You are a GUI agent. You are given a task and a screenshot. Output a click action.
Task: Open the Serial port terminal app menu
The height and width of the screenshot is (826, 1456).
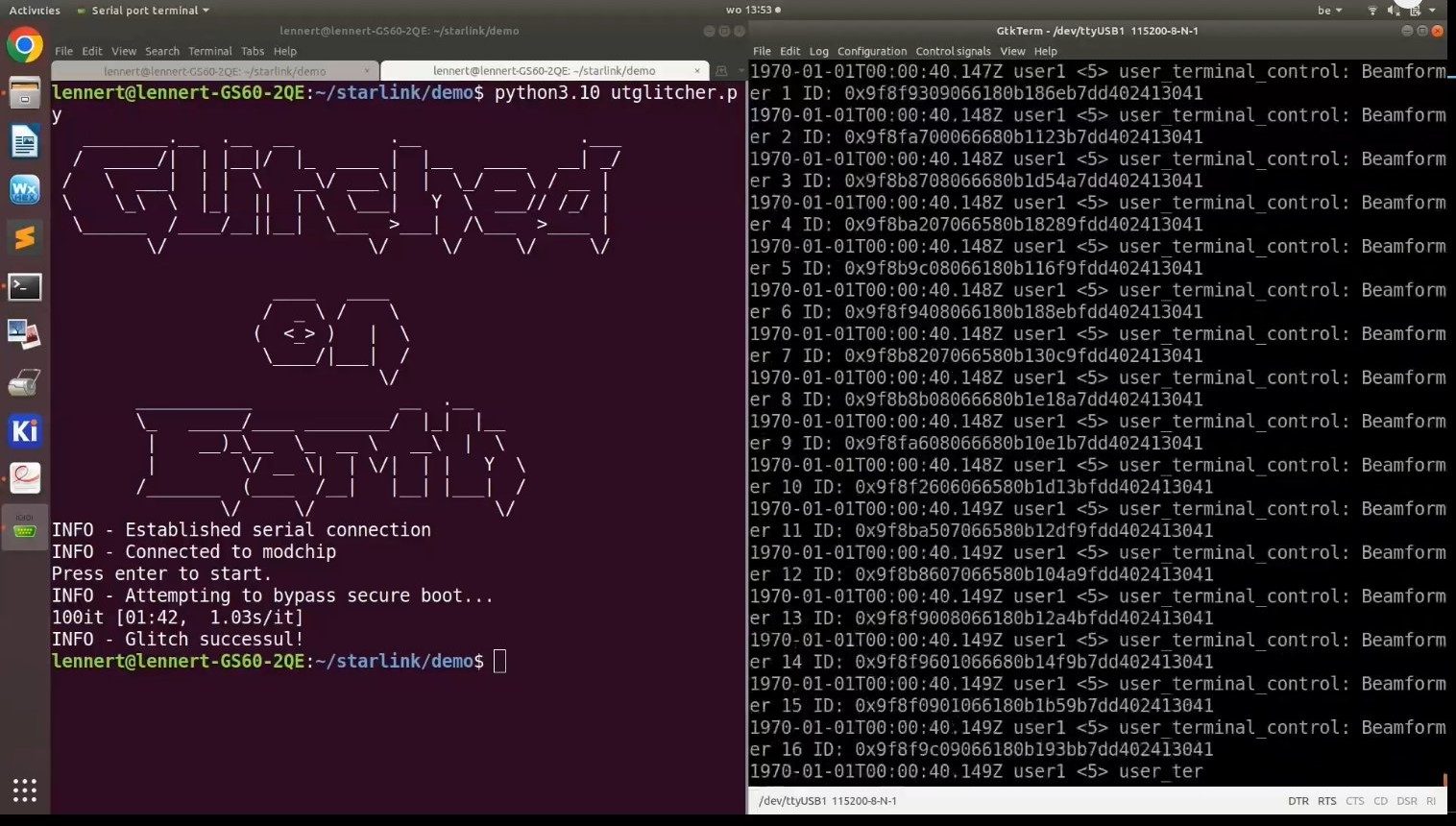coord(142,11)
